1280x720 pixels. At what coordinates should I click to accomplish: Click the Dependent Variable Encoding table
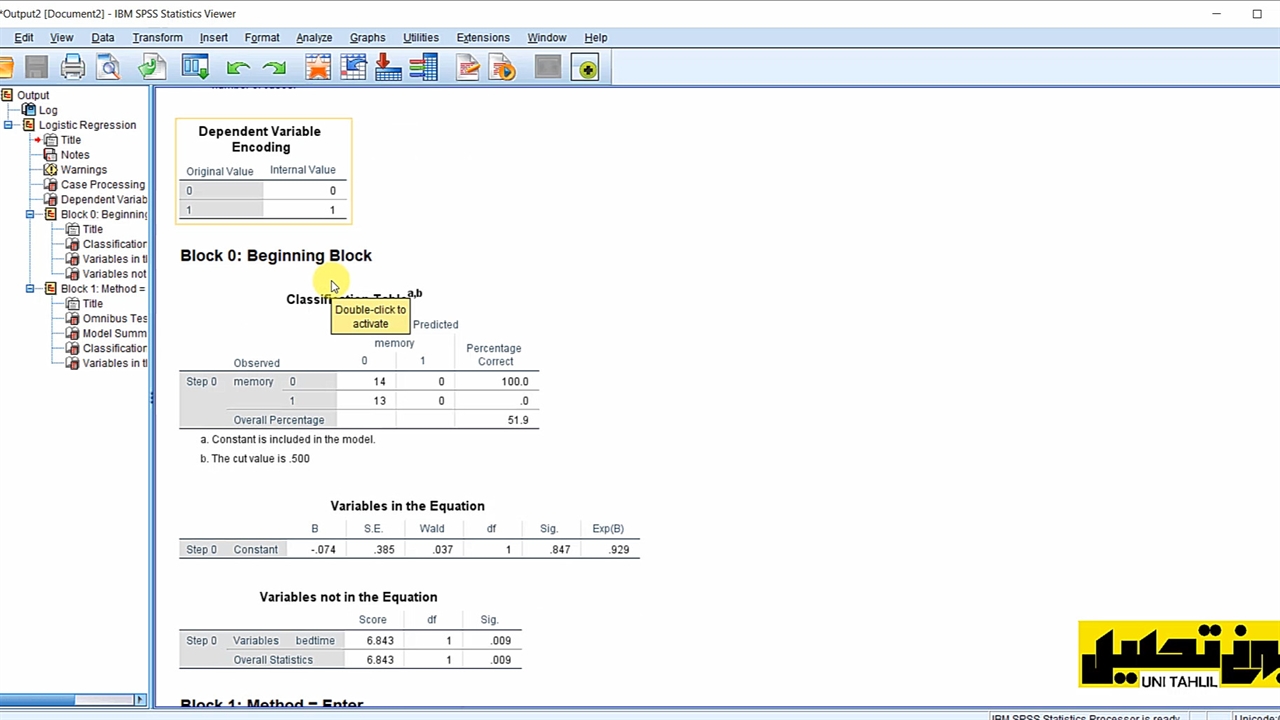pos(263,171)
